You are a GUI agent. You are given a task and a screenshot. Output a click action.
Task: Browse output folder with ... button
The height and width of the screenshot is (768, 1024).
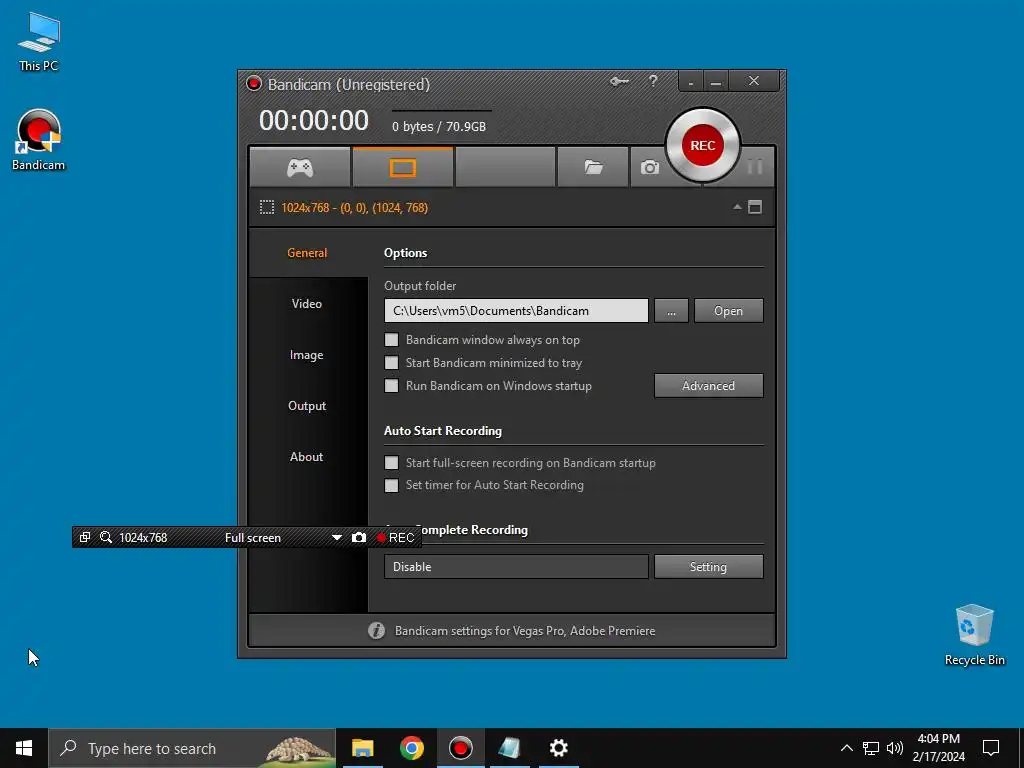[x=671, y=311]
